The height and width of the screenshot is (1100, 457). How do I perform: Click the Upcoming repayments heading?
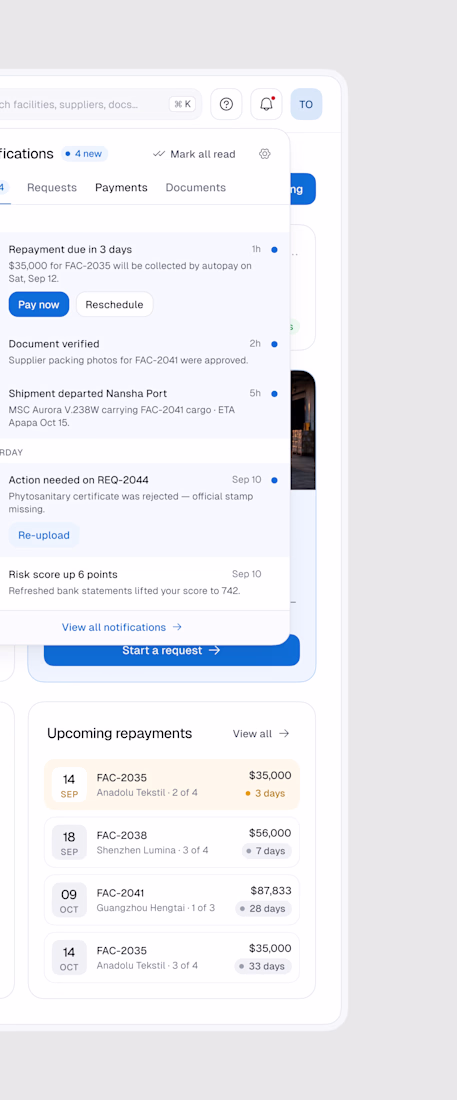(119, 733)
